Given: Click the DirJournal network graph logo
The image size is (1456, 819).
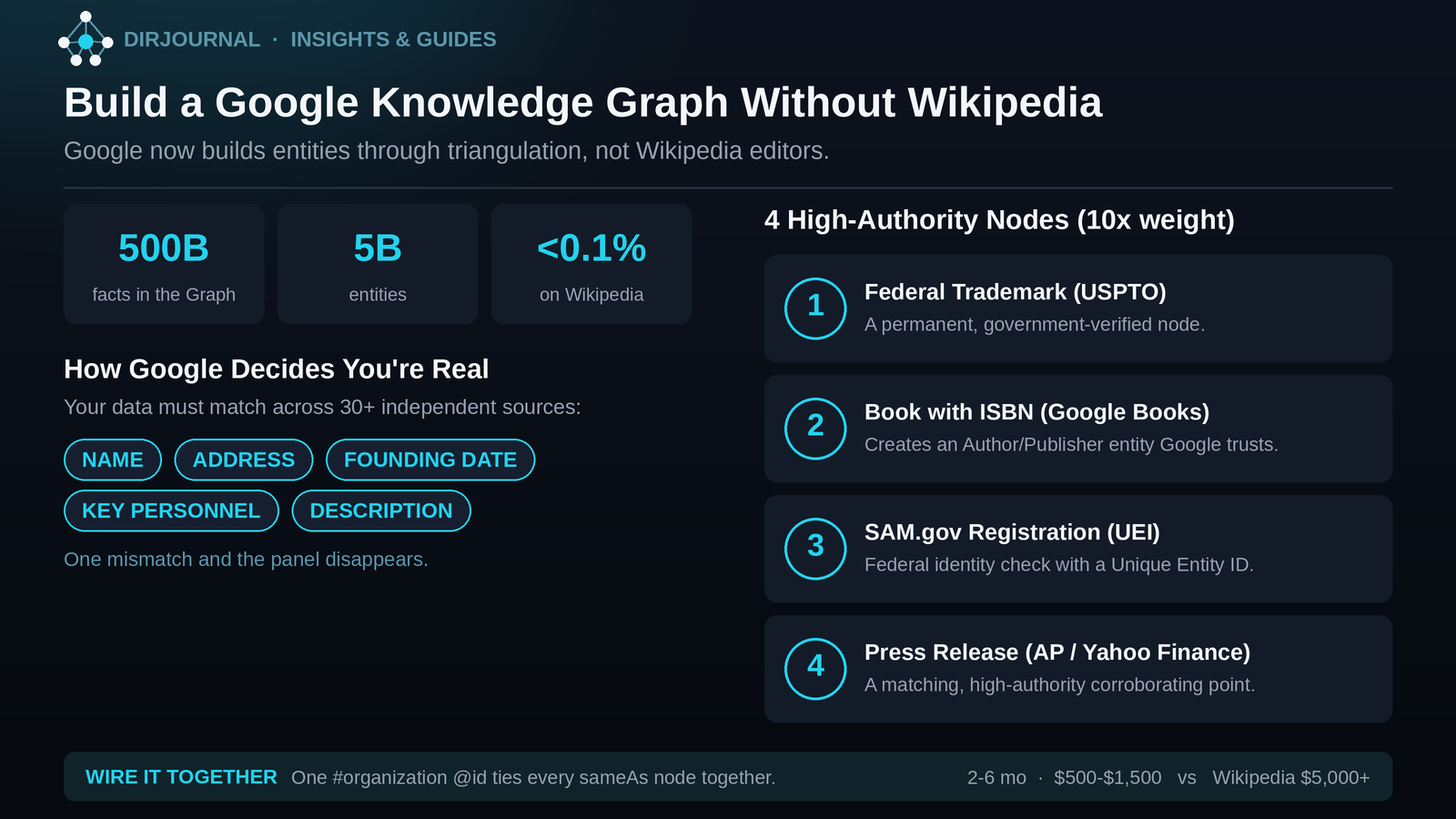Looking at the screenshot, I should [86, 39].
